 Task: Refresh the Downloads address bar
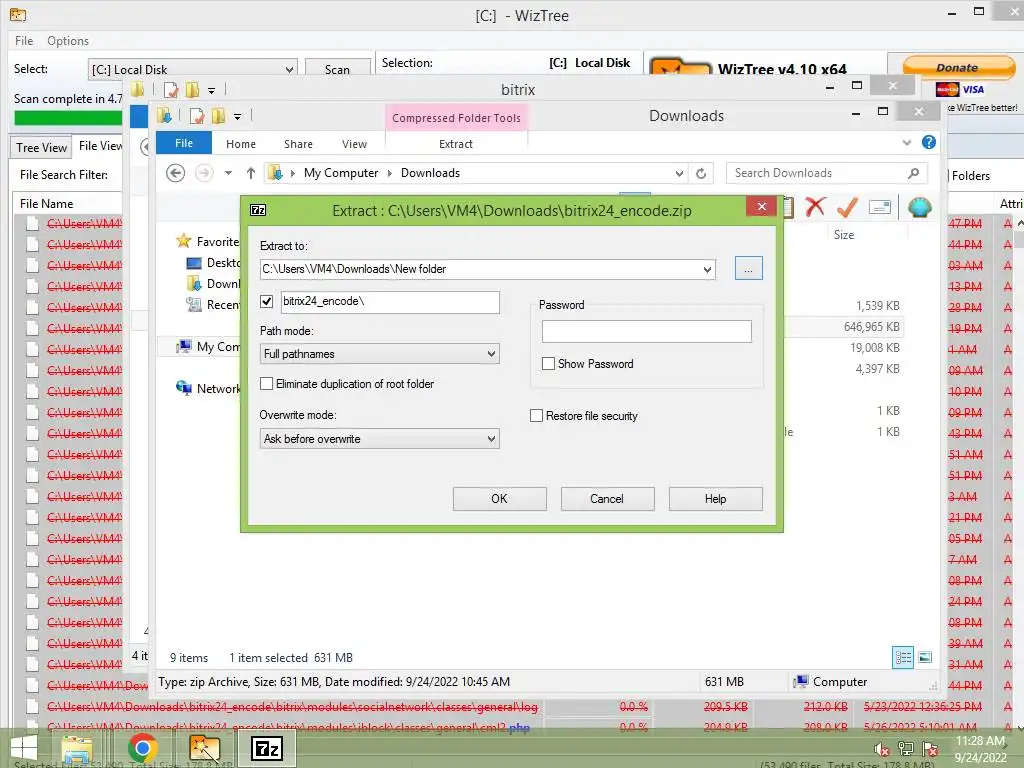click(701, 173)
